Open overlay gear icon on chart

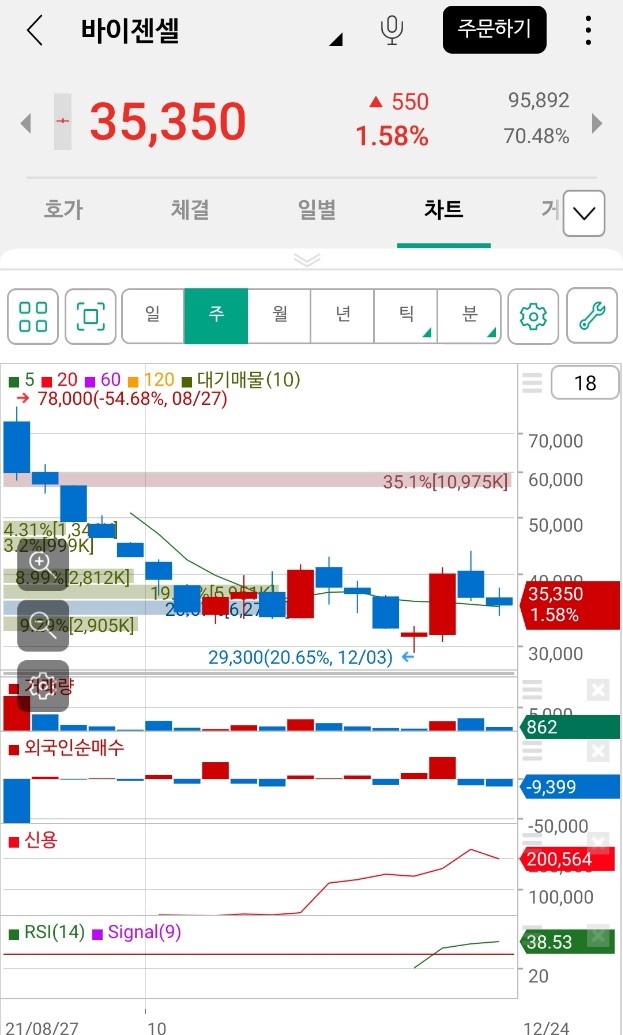pyautogui.click(x=42, y=685)
